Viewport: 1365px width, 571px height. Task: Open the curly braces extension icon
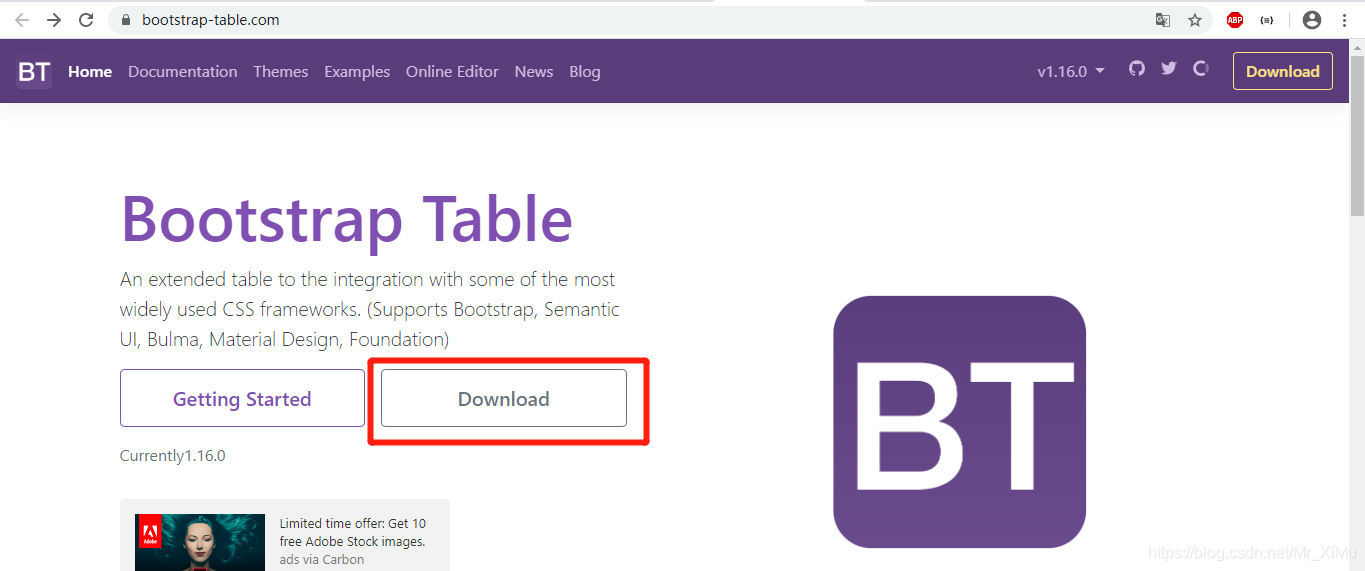(x=1267, y=20)
